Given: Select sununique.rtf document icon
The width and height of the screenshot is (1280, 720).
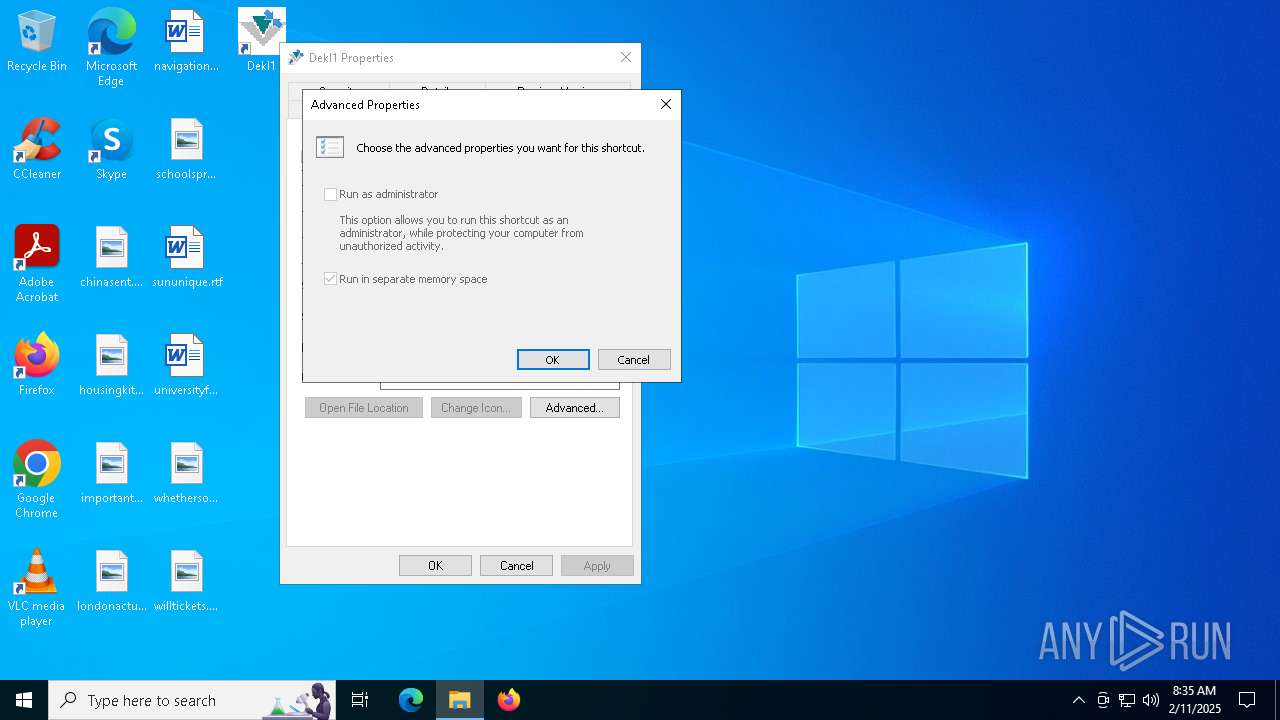Looking at the screenshot, I should (186, 258).
